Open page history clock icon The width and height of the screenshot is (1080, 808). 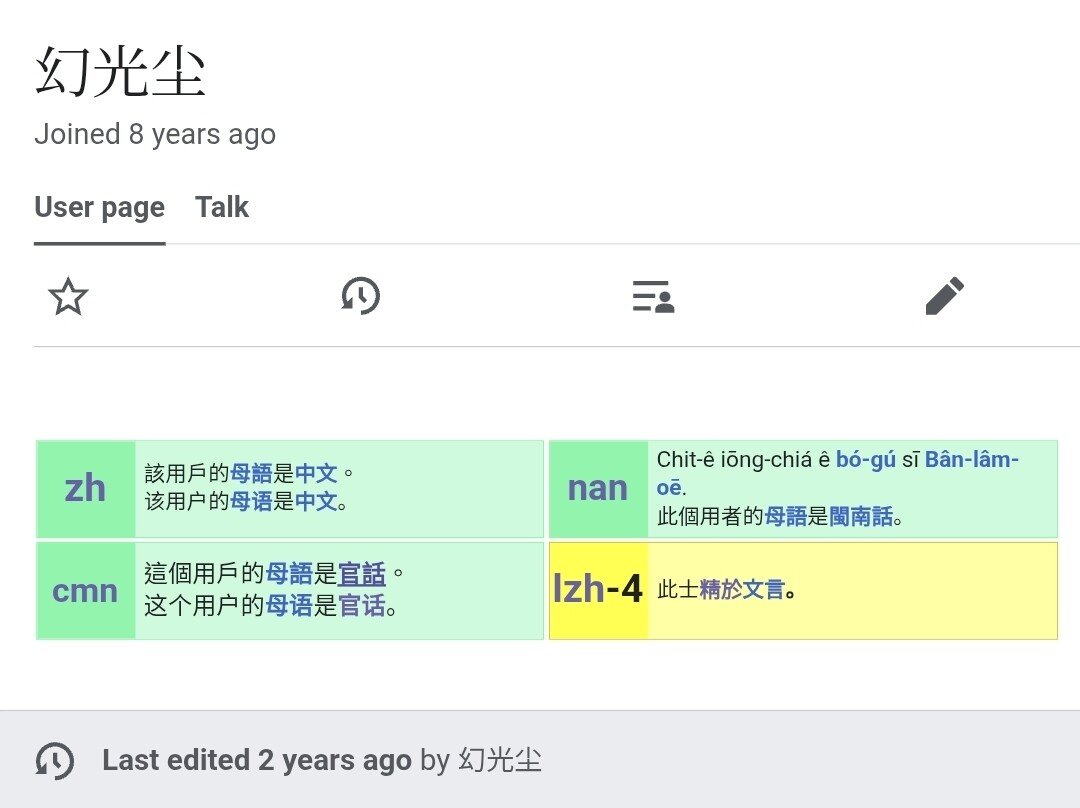(x=360, y=296)
